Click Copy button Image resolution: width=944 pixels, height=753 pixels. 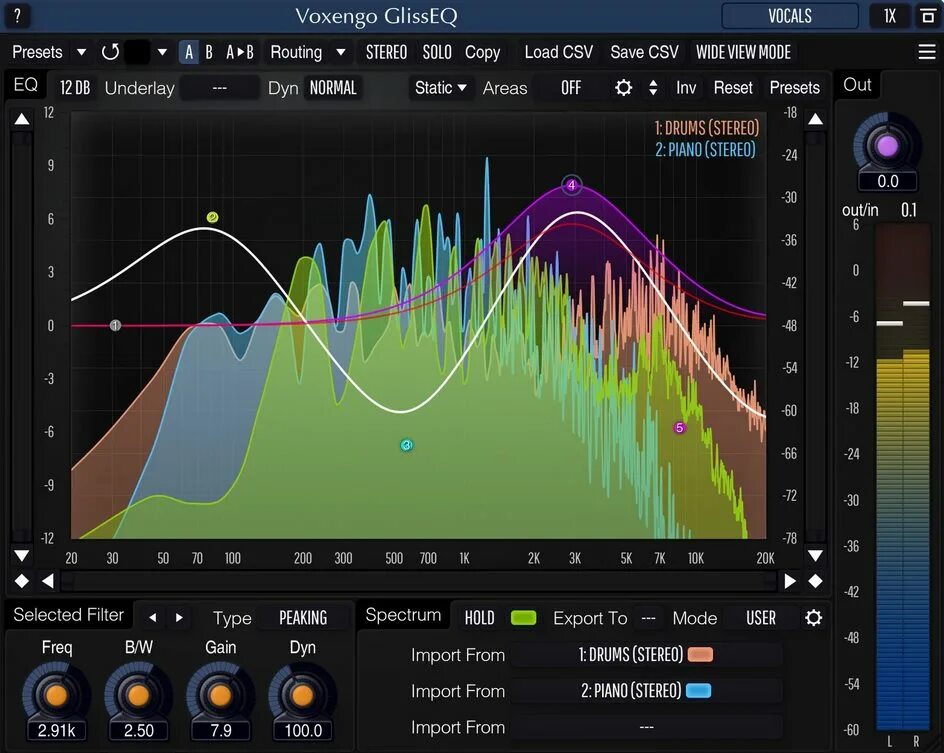click(x=482, y=52)
